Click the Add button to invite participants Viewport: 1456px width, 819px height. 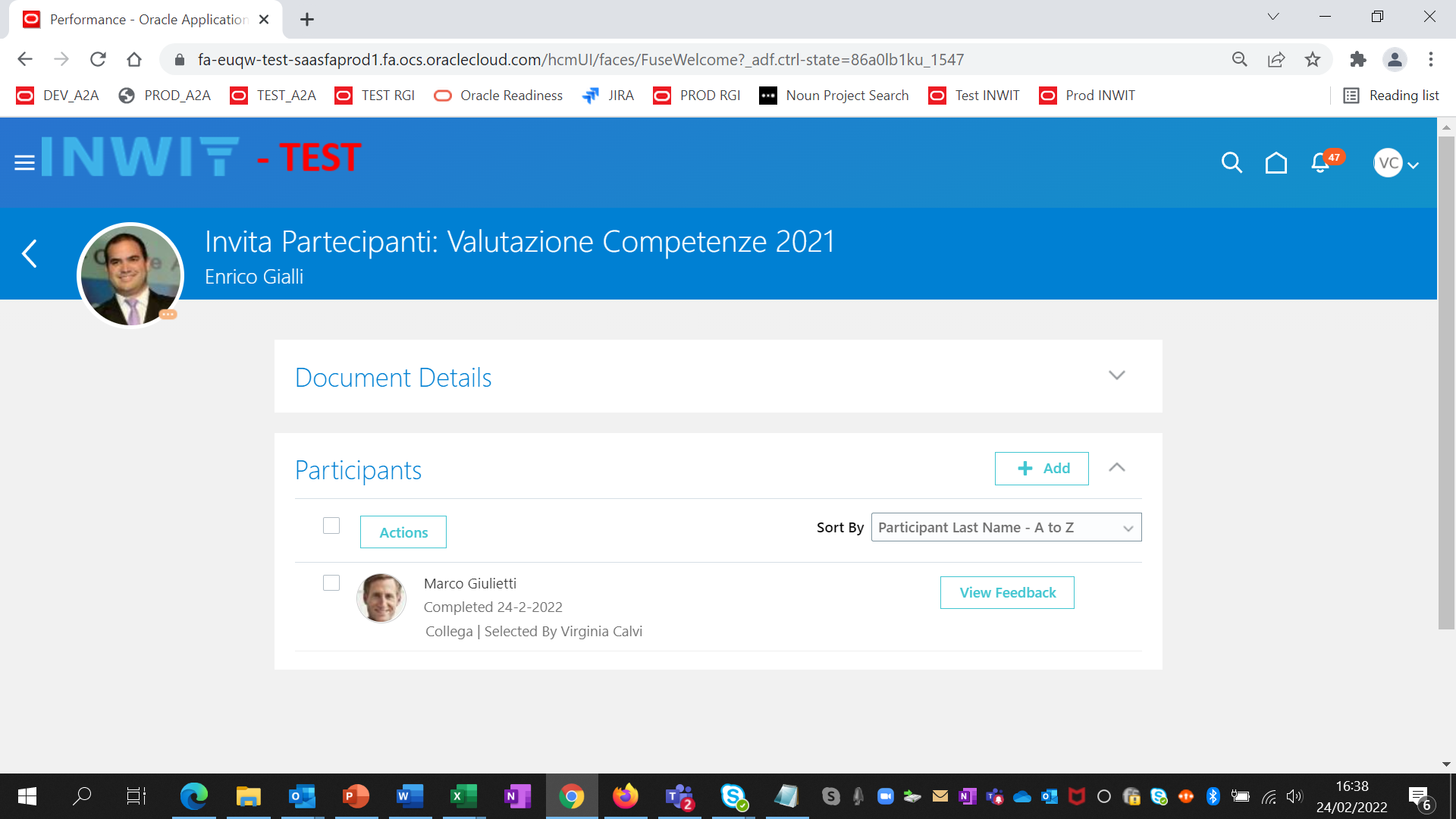pos(1041,468)
